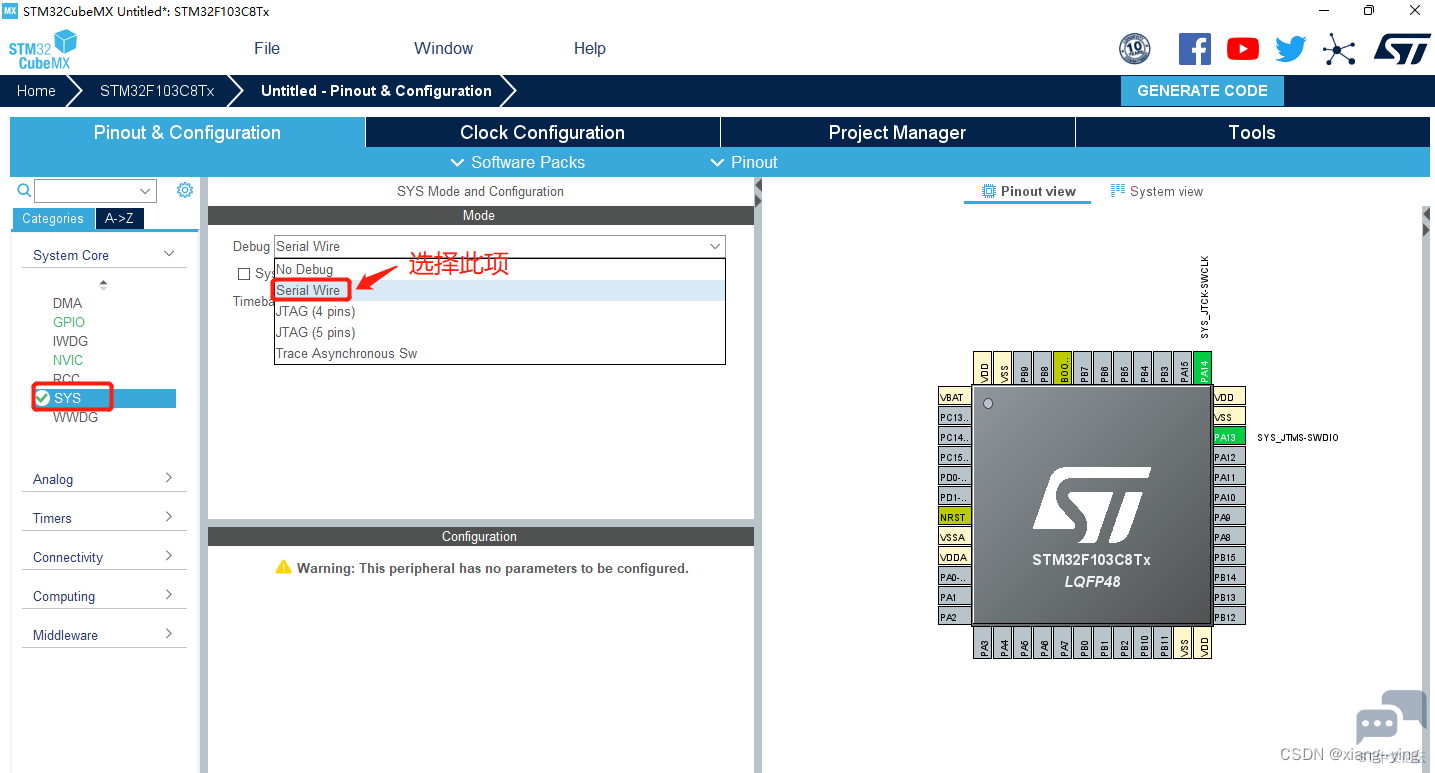Click the ST logo in the top bar
The width and height of the screenshot is (1435, 773).
[x=1401, y=48]
